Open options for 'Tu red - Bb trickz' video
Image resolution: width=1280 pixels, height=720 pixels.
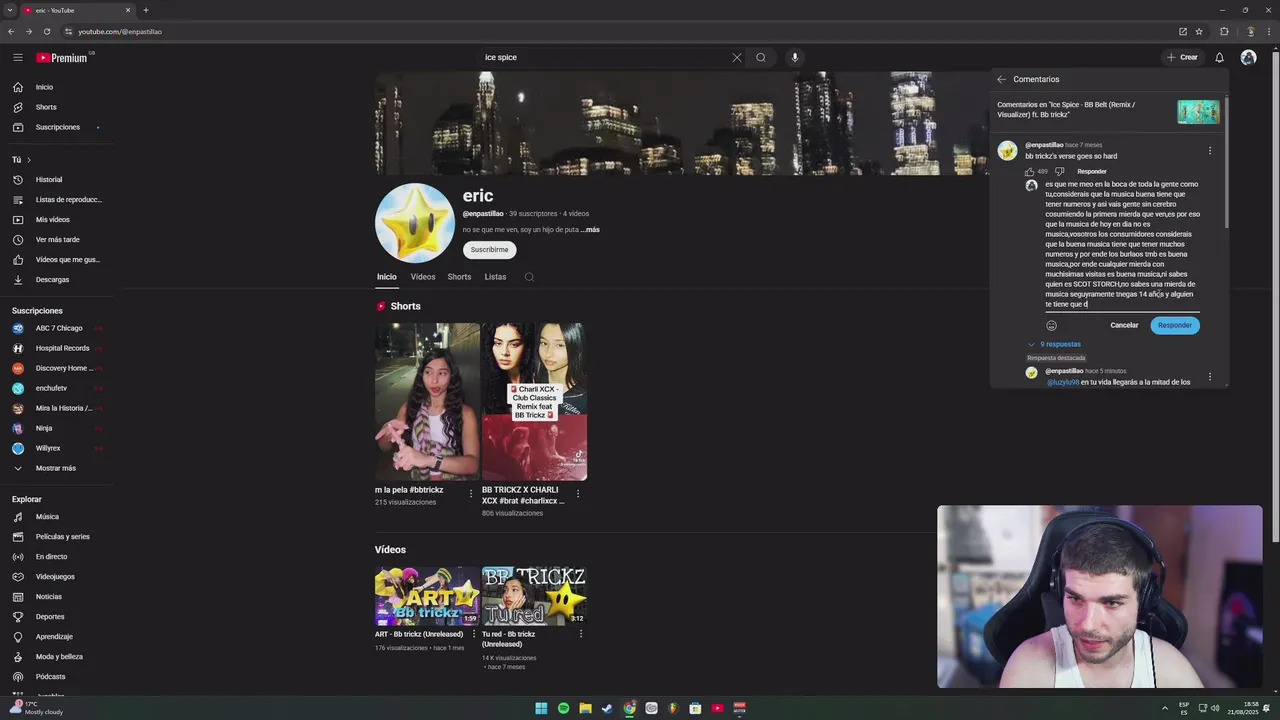point(580,634)
